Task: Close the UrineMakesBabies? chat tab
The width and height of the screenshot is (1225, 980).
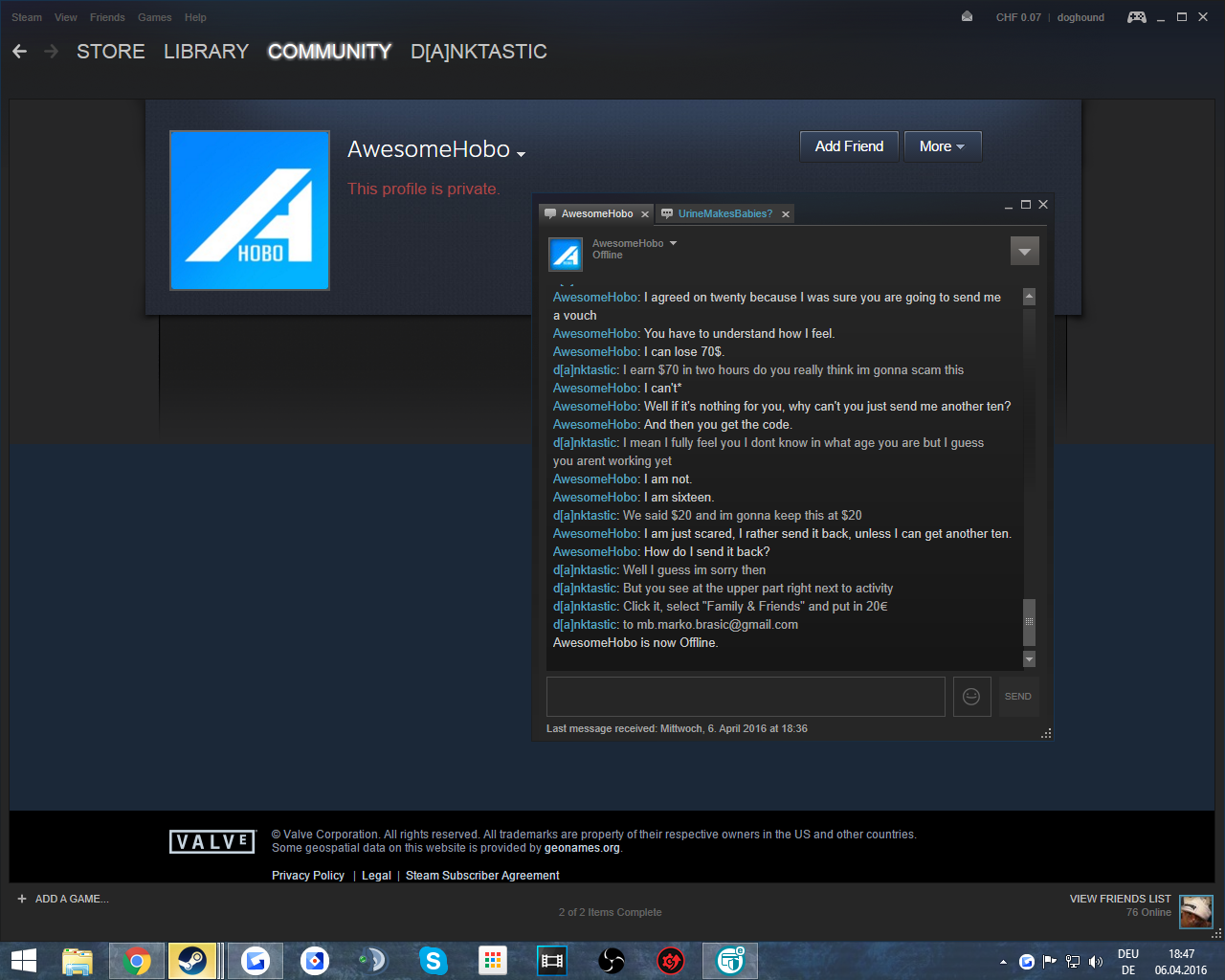Action: coord(786,214)
